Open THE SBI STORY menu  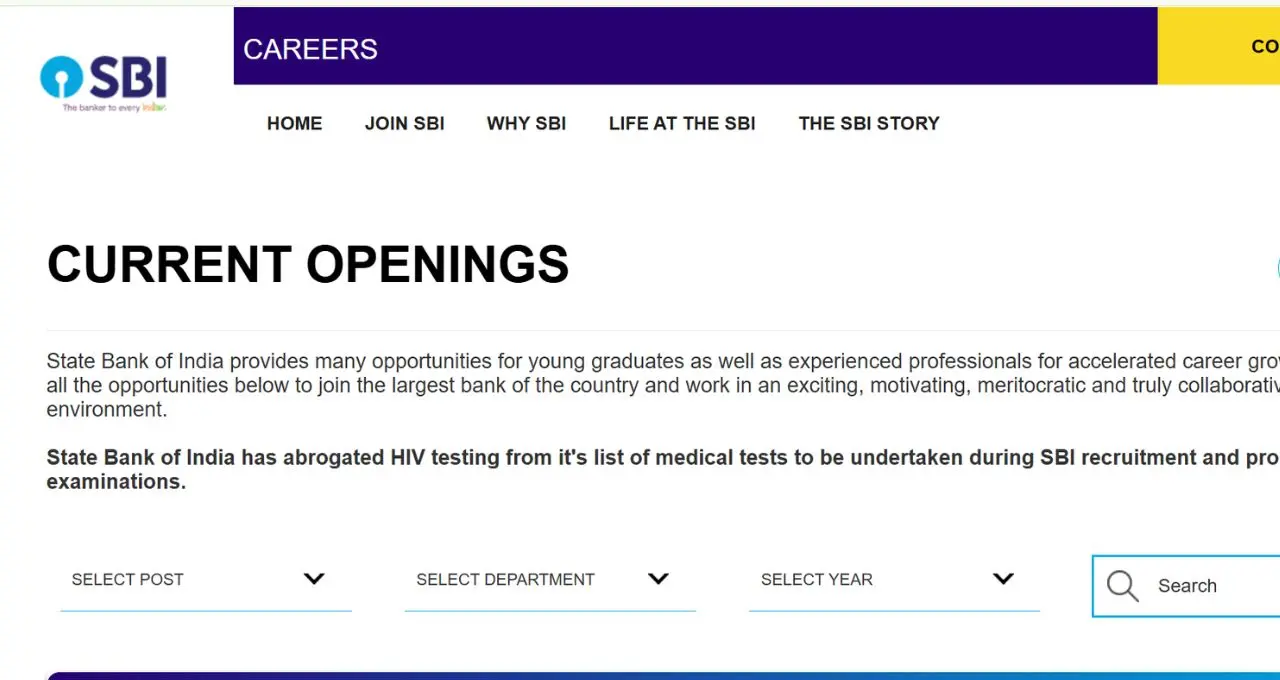coord(869,123)
